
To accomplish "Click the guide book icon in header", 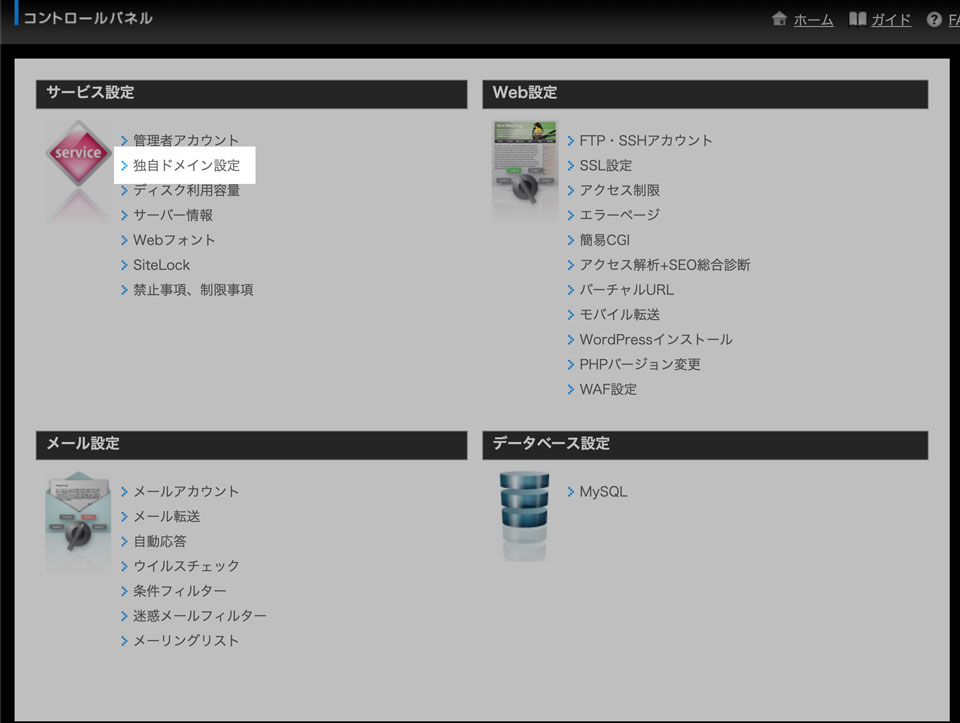I will tap(857, 20).
